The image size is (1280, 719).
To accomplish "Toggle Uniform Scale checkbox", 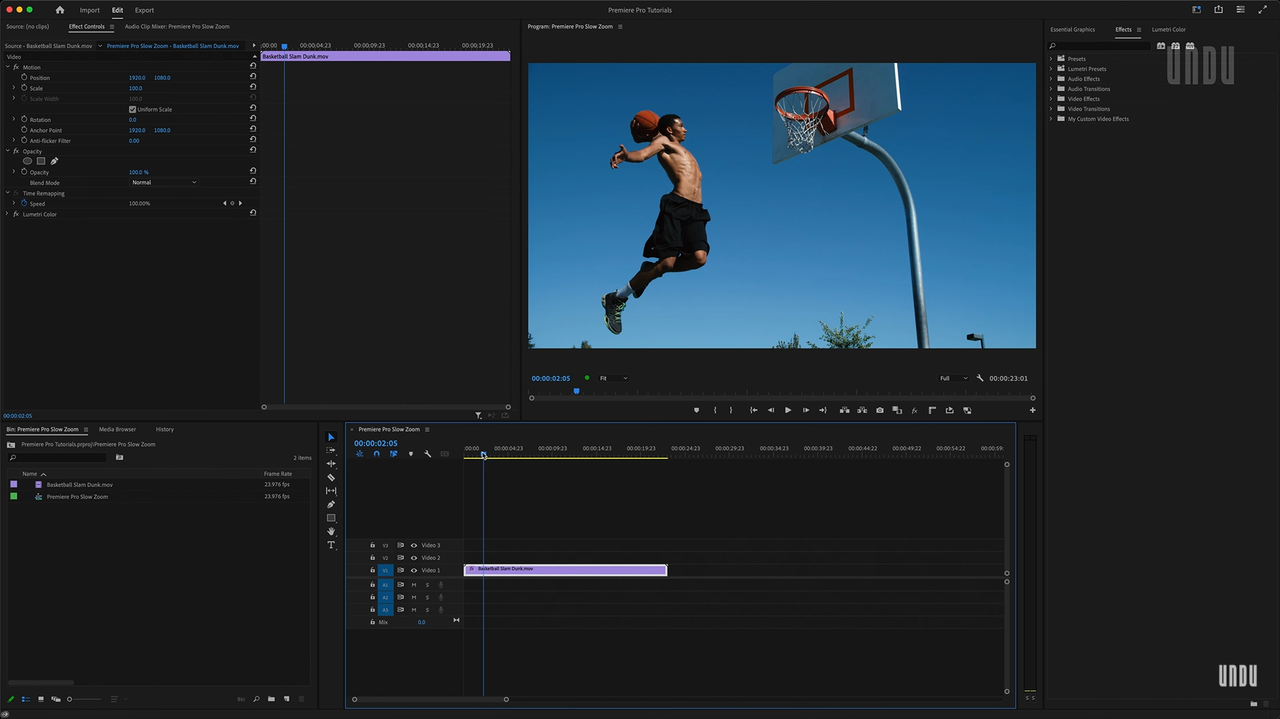I will 132,109.
